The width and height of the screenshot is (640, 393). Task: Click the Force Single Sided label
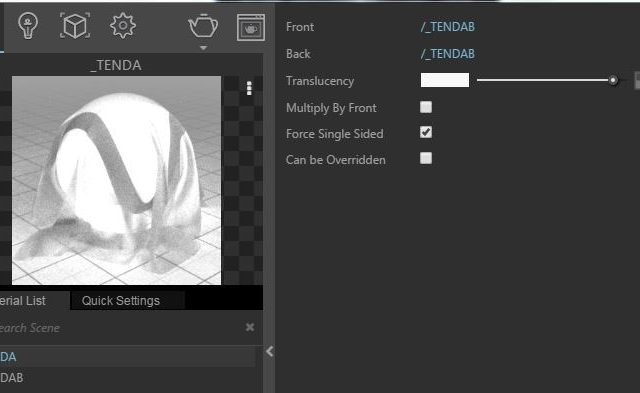pyautogui.click(x=335, y=134)
